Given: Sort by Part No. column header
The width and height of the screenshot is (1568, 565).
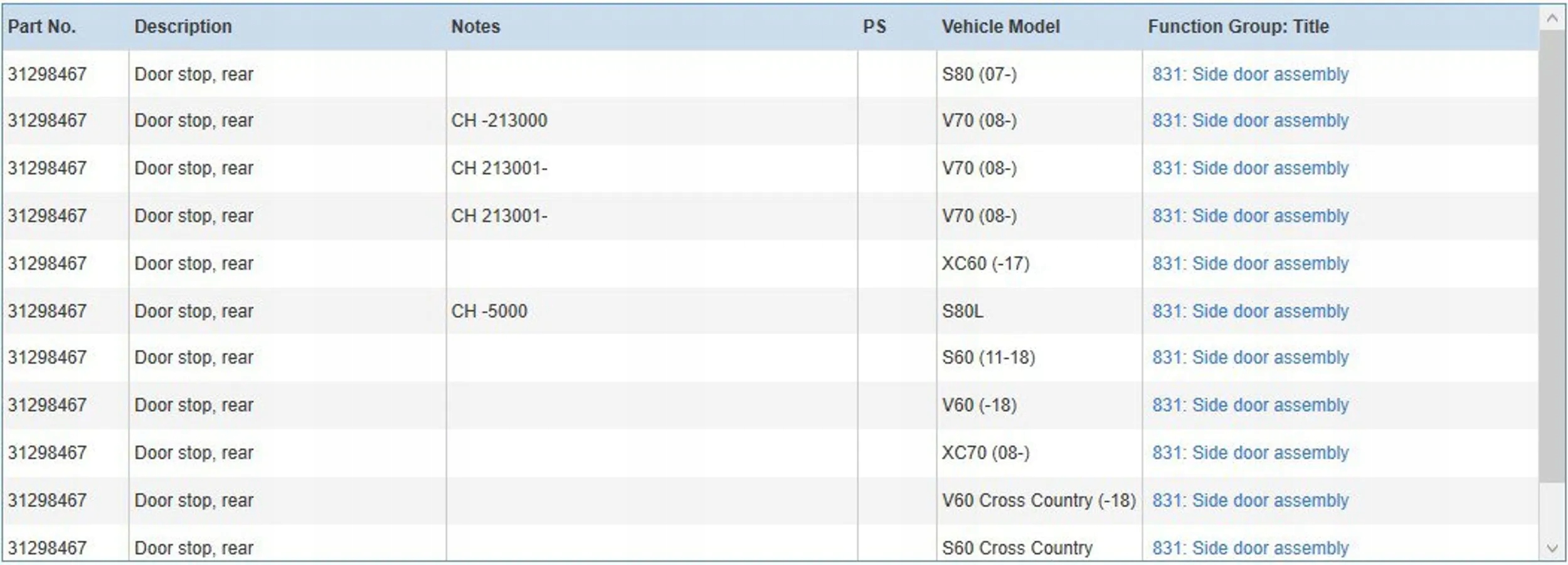Looking at the screenshot, I should (42, 26).
